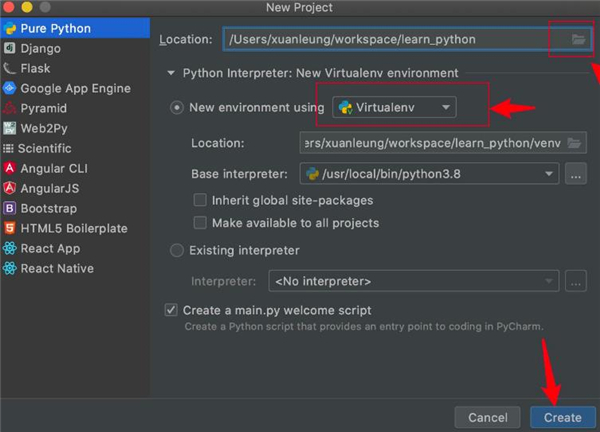
Task: Pick the Bootstrap project icon
Action: (10, 208)
